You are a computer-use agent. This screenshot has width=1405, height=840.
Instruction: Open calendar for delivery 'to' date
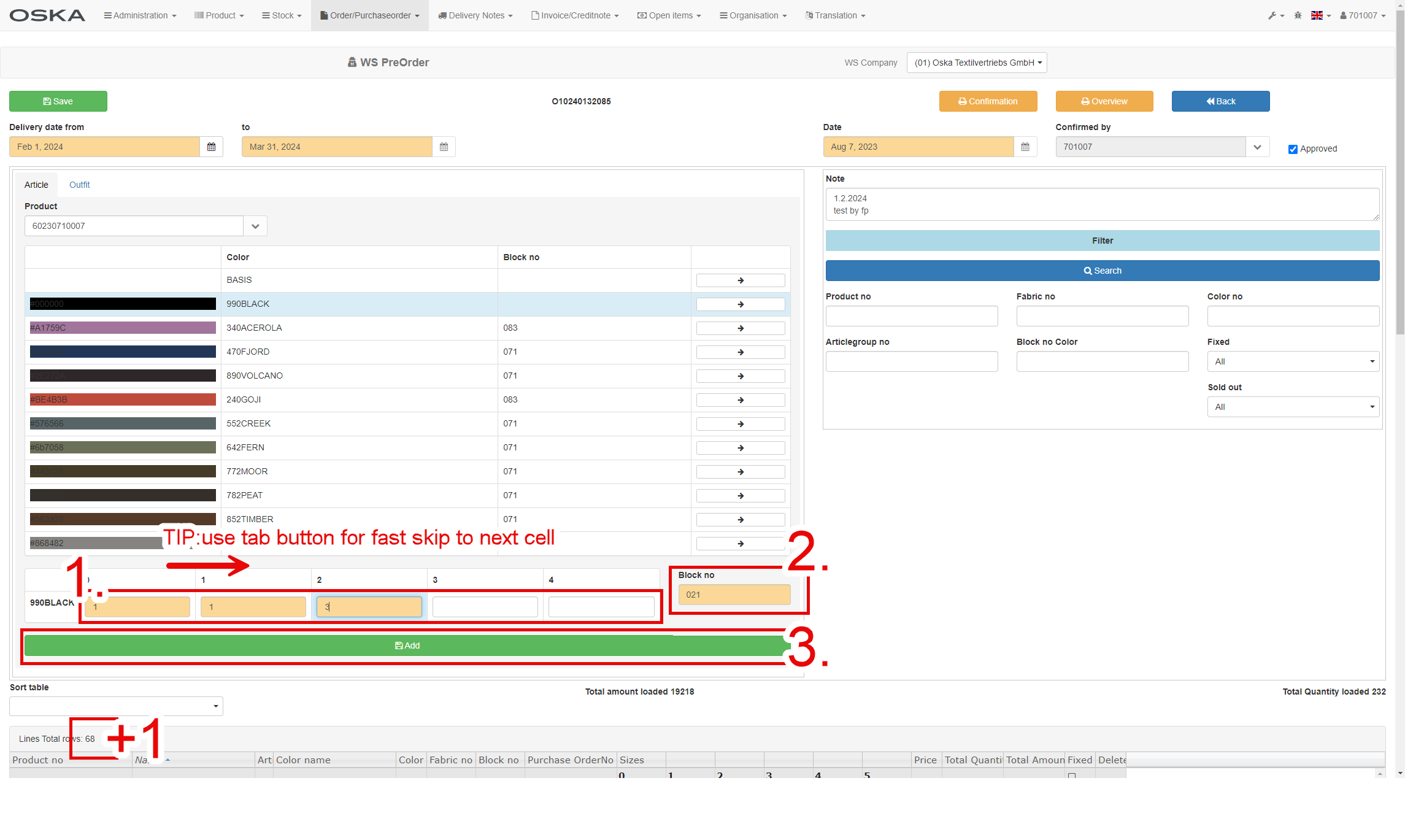[444, 147]
